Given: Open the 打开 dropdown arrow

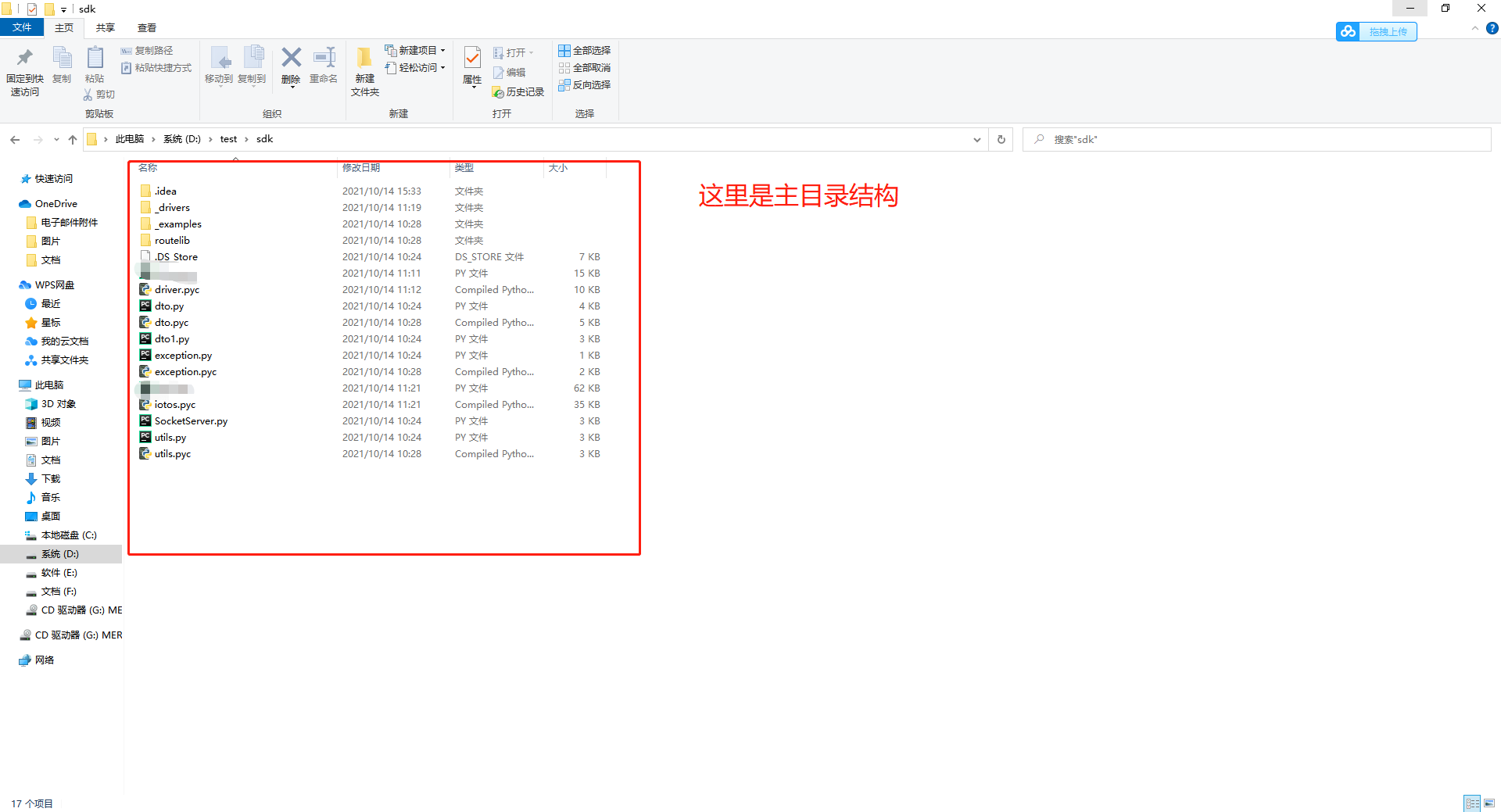Looking at the screenshot, I should (531, 52).
